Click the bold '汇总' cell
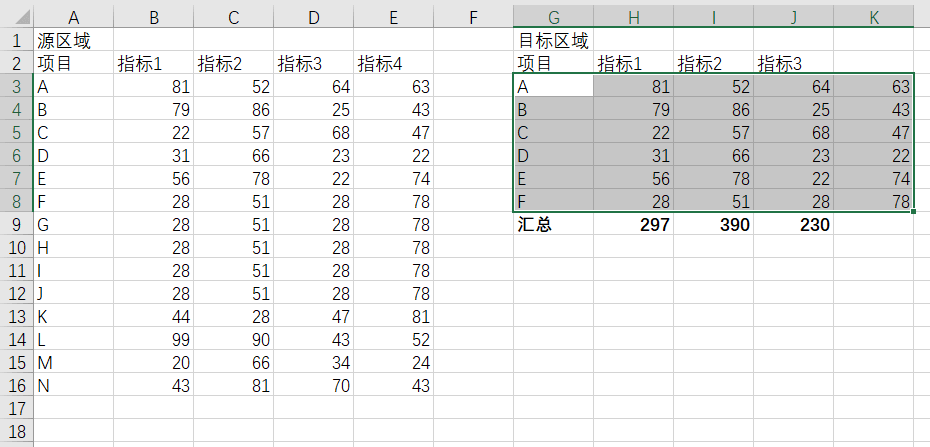 pyautogui.click(x=553, y=225)
